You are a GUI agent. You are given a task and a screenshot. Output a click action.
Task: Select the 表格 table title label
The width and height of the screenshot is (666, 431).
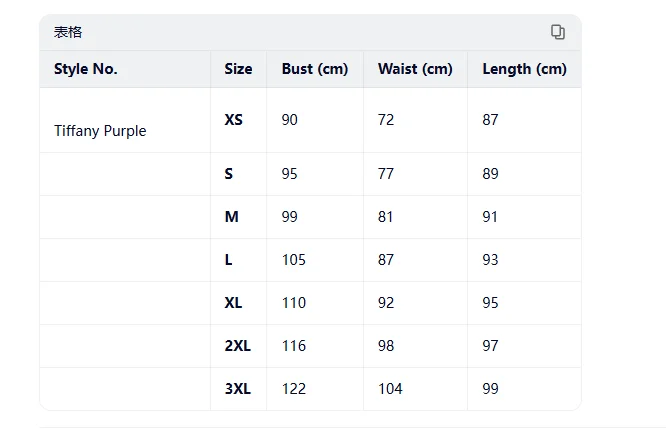[x=68, y=32]
